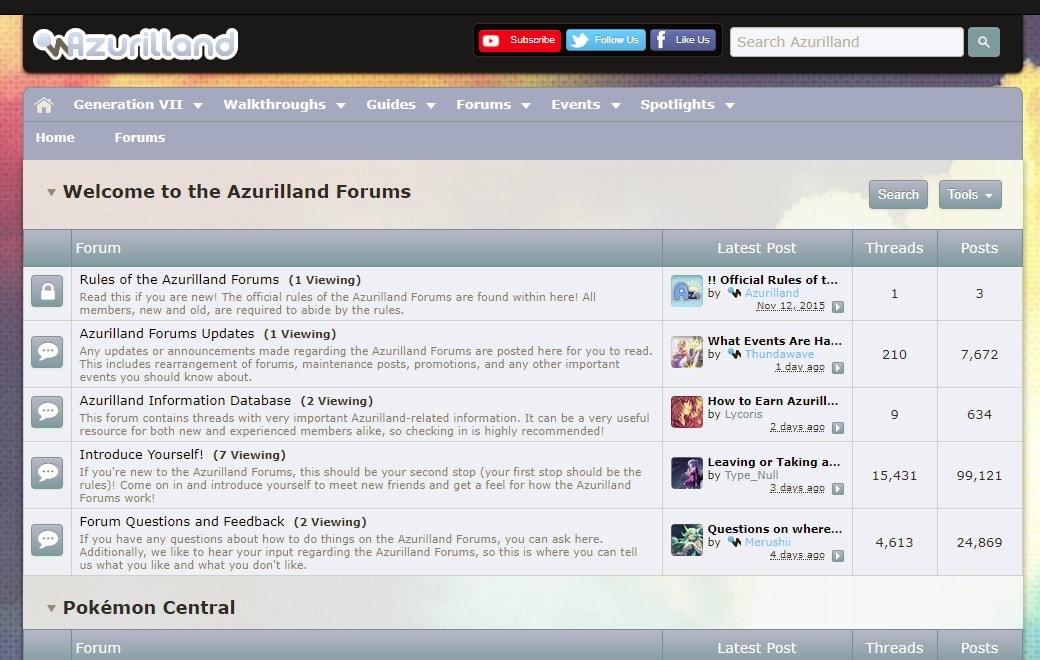The width and height of the screenshot is (1040, 660).
Task: Open user profile Thundawave
Action: coord(779,354)
